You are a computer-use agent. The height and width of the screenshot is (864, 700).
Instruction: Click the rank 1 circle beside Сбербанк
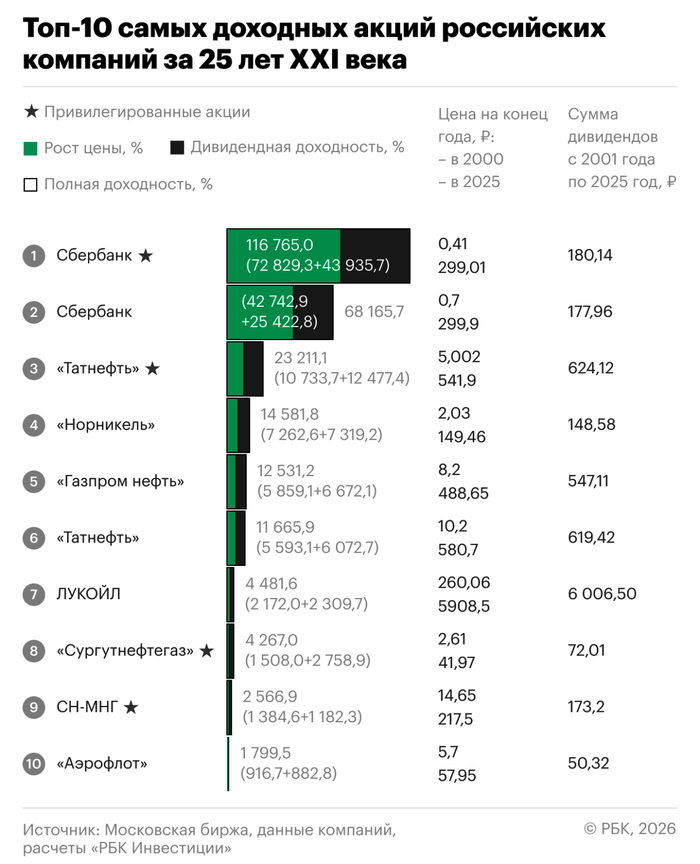pyautogui.click(x=34, y=256)
